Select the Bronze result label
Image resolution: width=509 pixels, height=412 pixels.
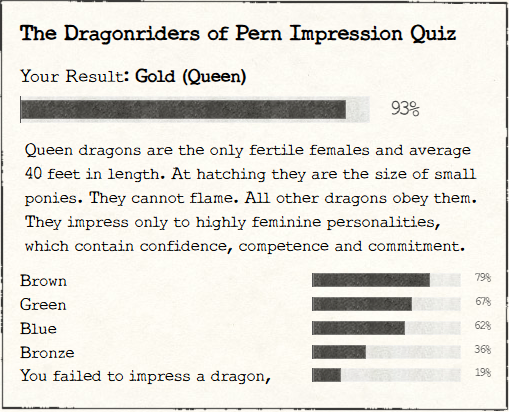point(47,353)
